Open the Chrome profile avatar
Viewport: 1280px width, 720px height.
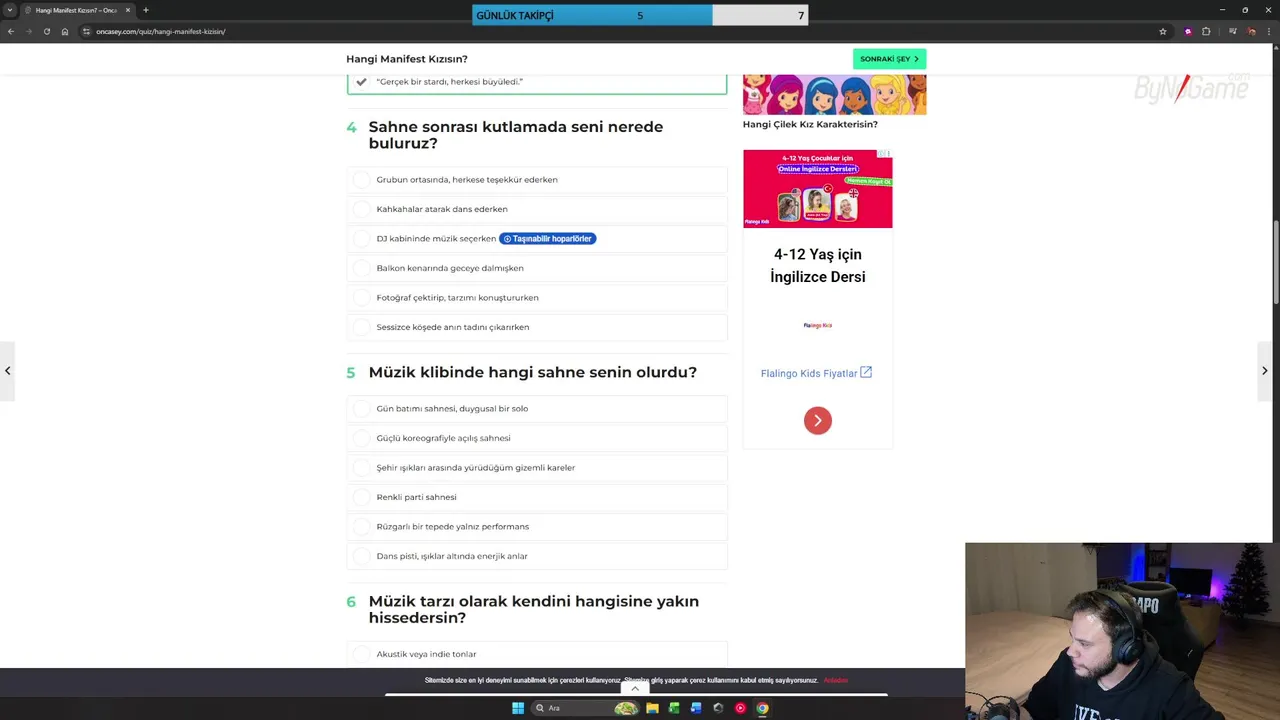[x=1252, y=31]
